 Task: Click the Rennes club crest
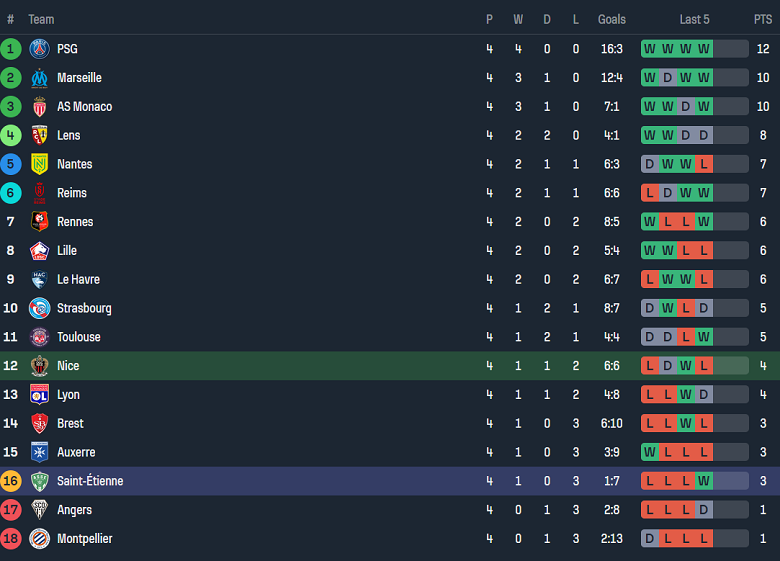tap(39, 222)
